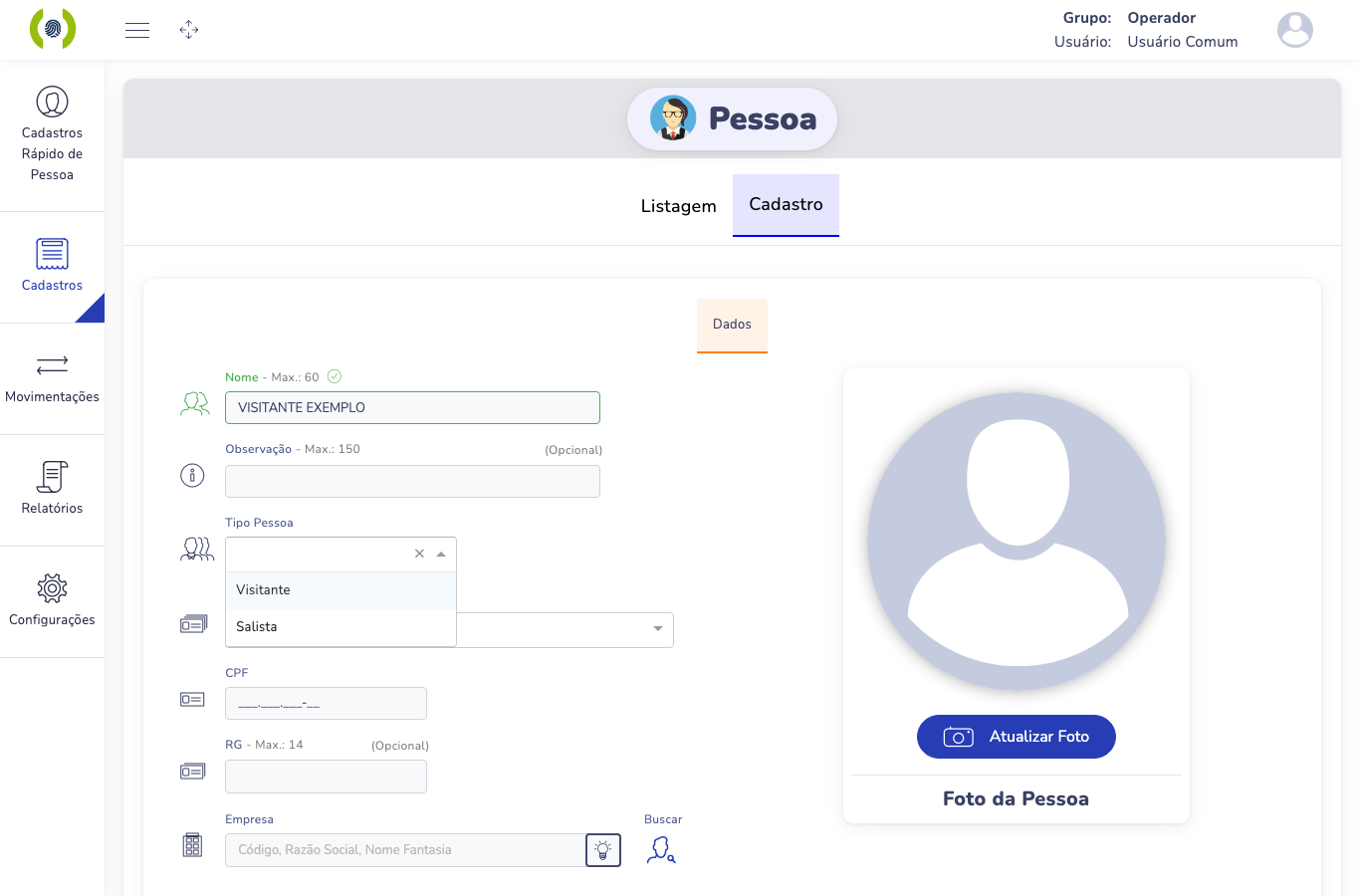Toggle fullscreen with the arrows icon

(189, 30)
